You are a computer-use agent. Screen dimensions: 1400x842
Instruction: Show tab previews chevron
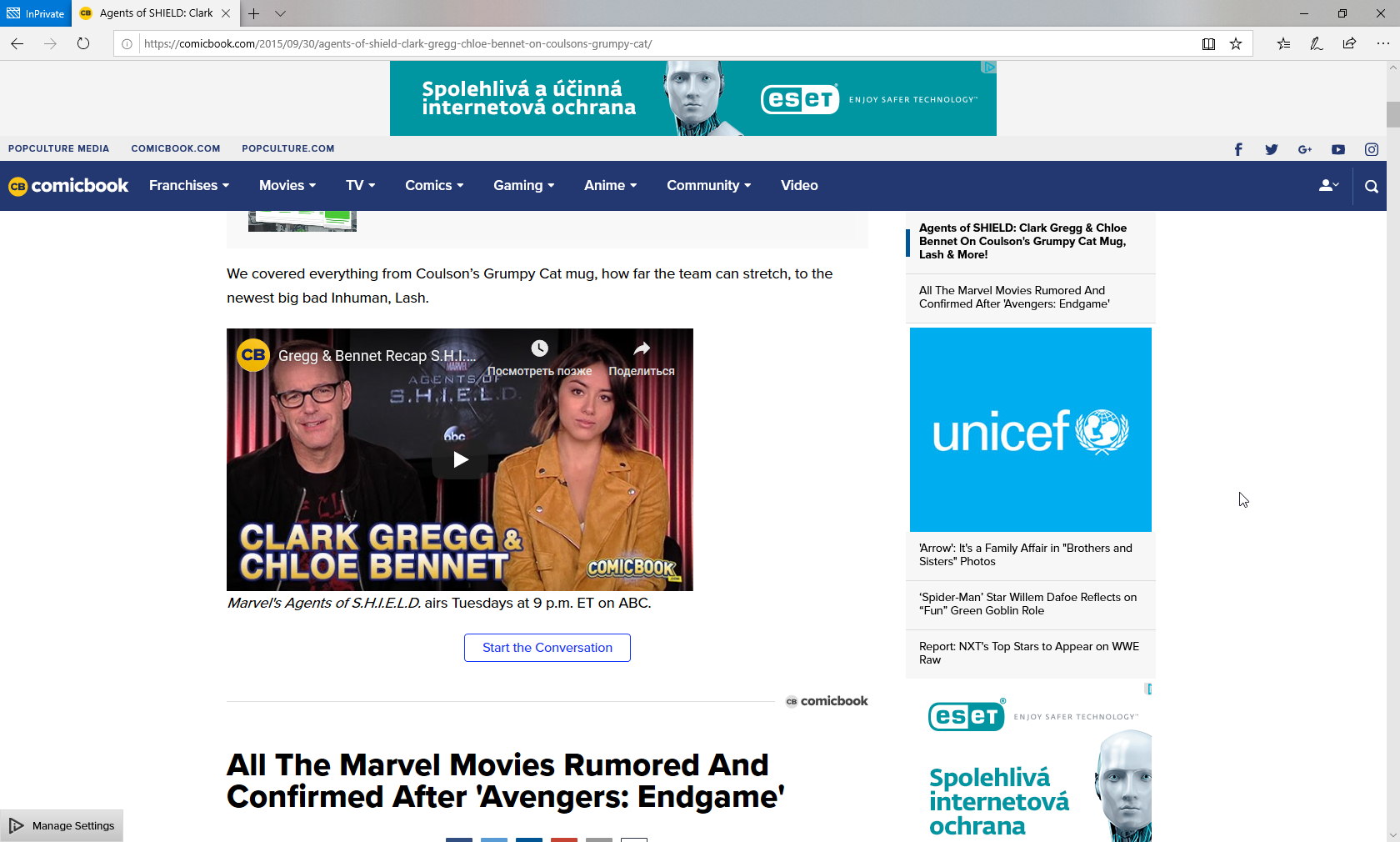(x=280, y=13)
